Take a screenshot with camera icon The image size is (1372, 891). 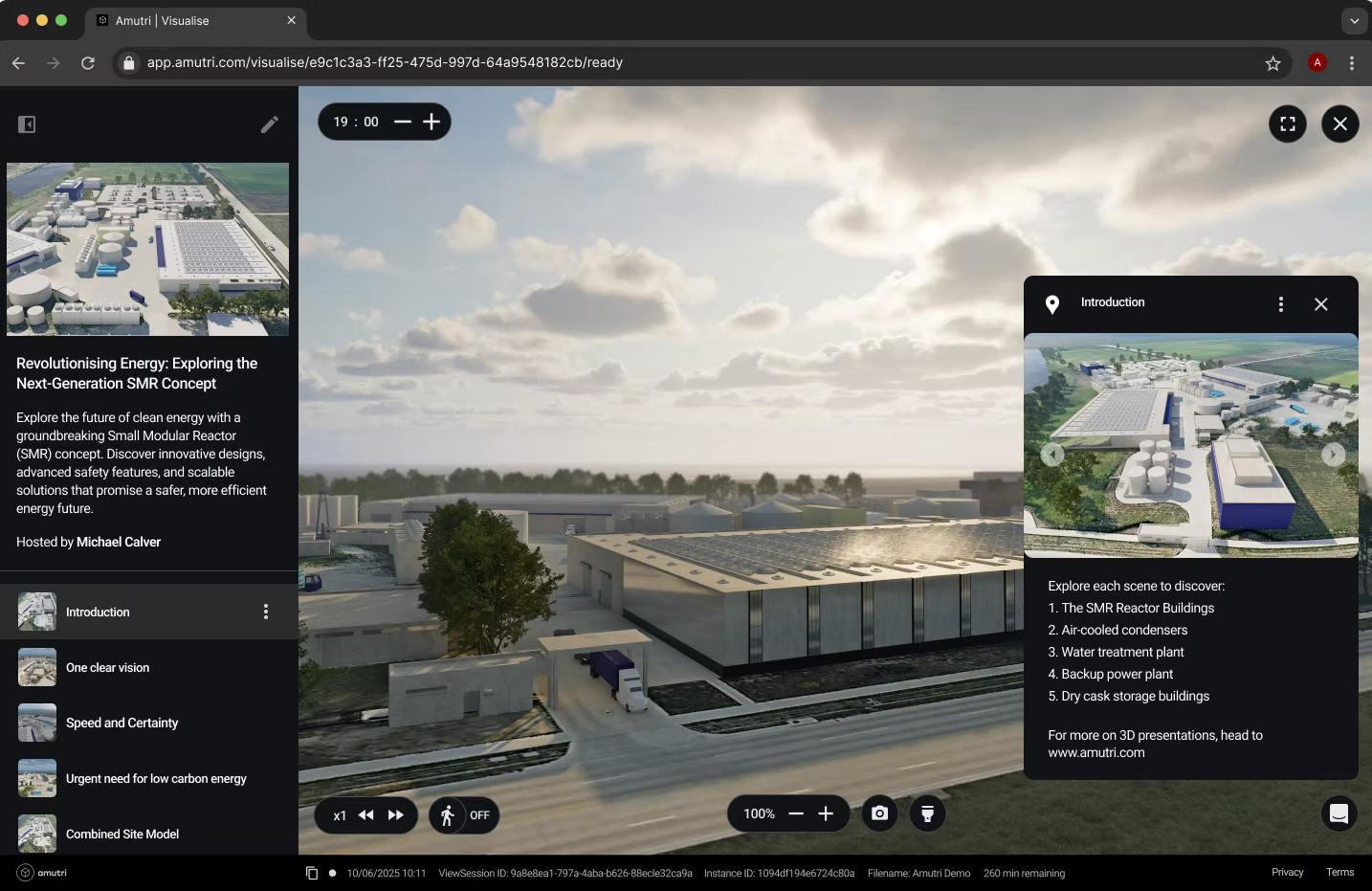tap(879, 813)
